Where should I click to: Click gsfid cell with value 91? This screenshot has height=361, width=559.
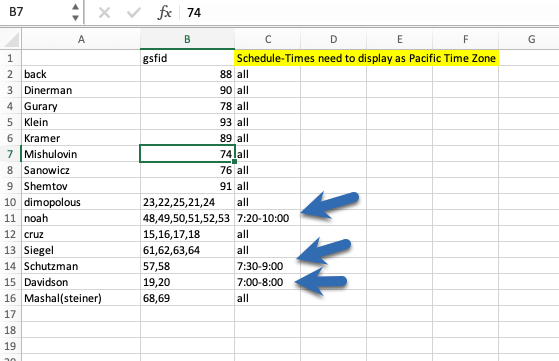[188, 186]
